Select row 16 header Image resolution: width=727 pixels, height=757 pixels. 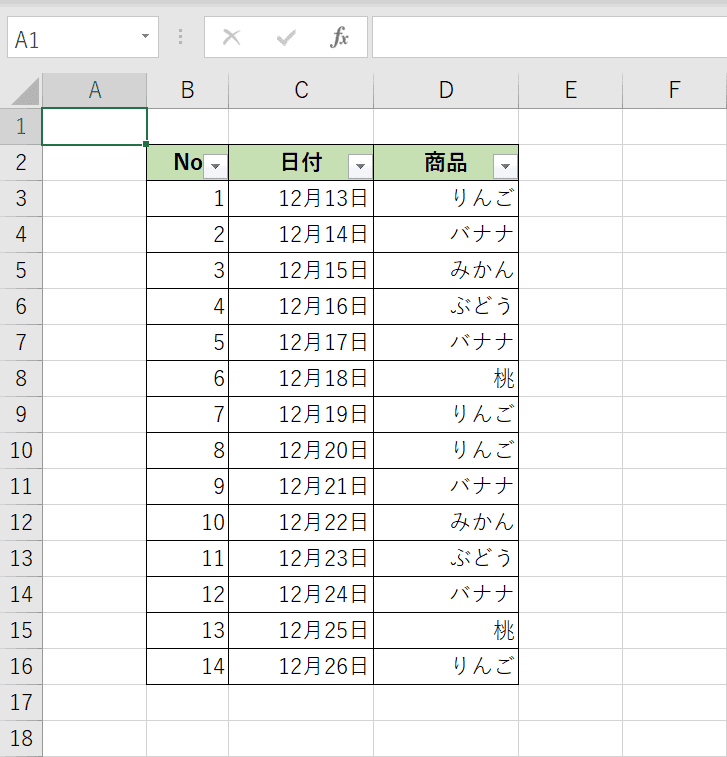point(21,667)
